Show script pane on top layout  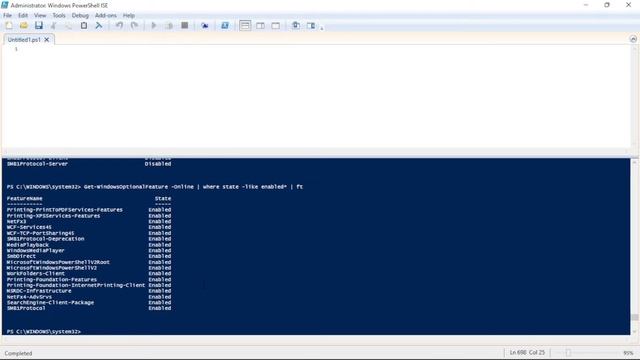coord(245,25)
